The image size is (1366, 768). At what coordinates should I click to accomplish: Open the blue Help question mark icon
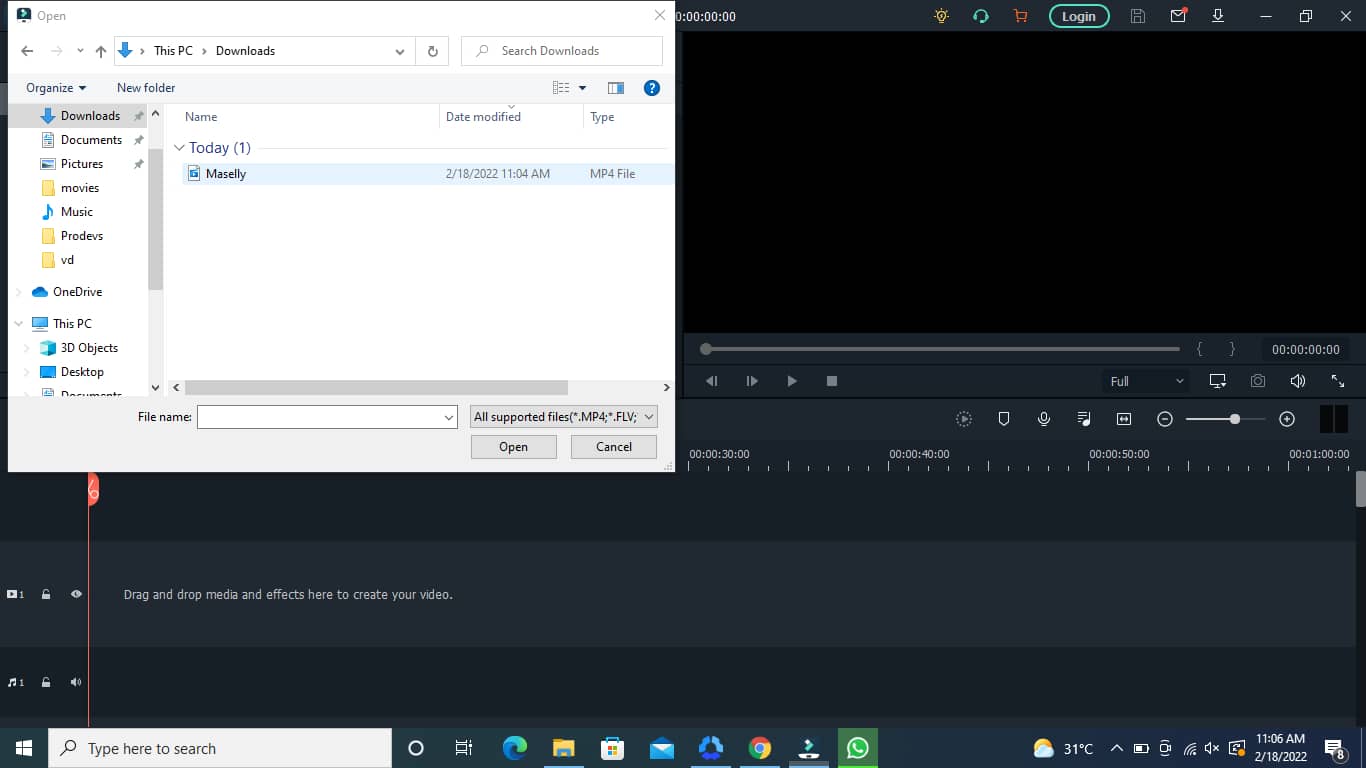652,88
